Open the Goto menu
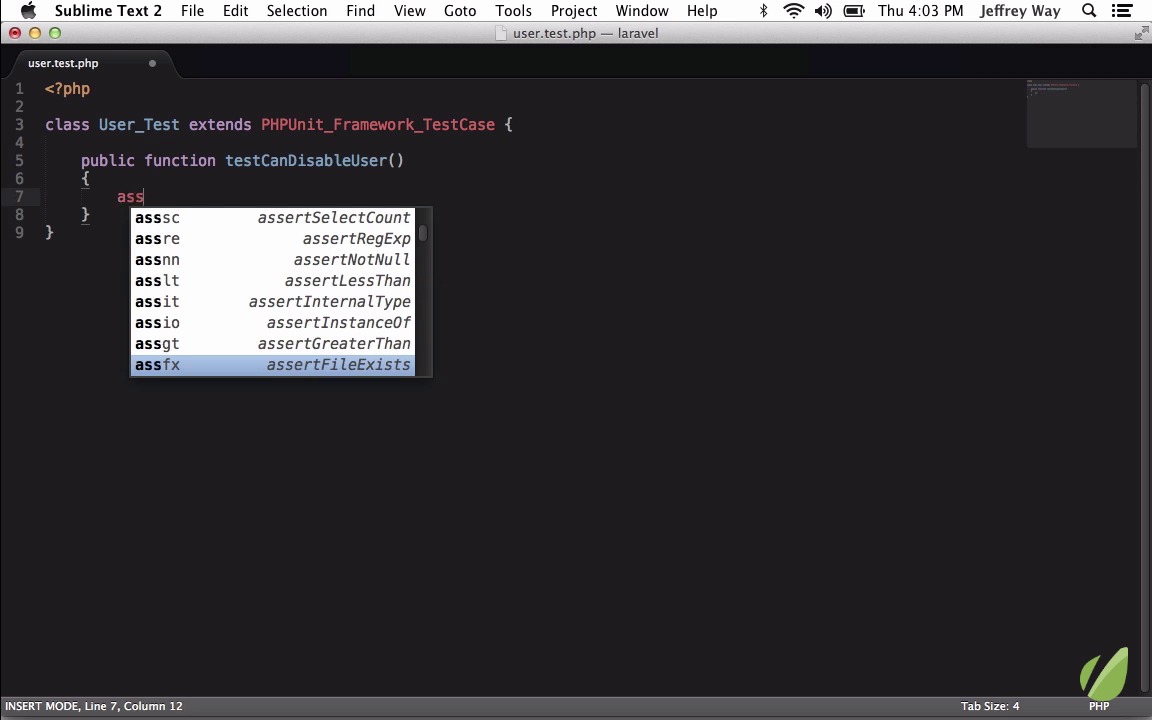 coord(460,11)
